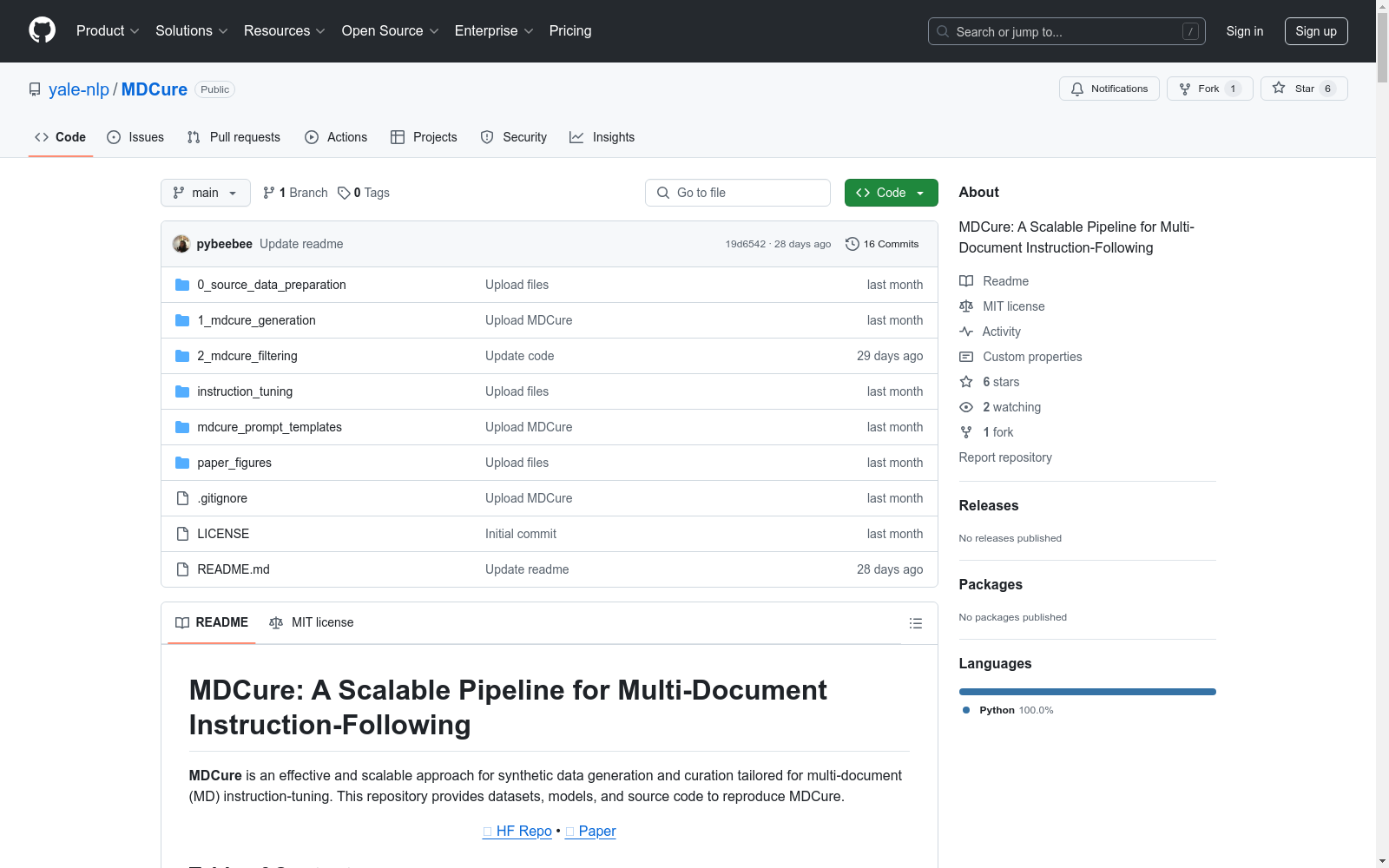The image size is (1389, 868).
Task: Open the Initial commit message link
Action: pos(521,534)
